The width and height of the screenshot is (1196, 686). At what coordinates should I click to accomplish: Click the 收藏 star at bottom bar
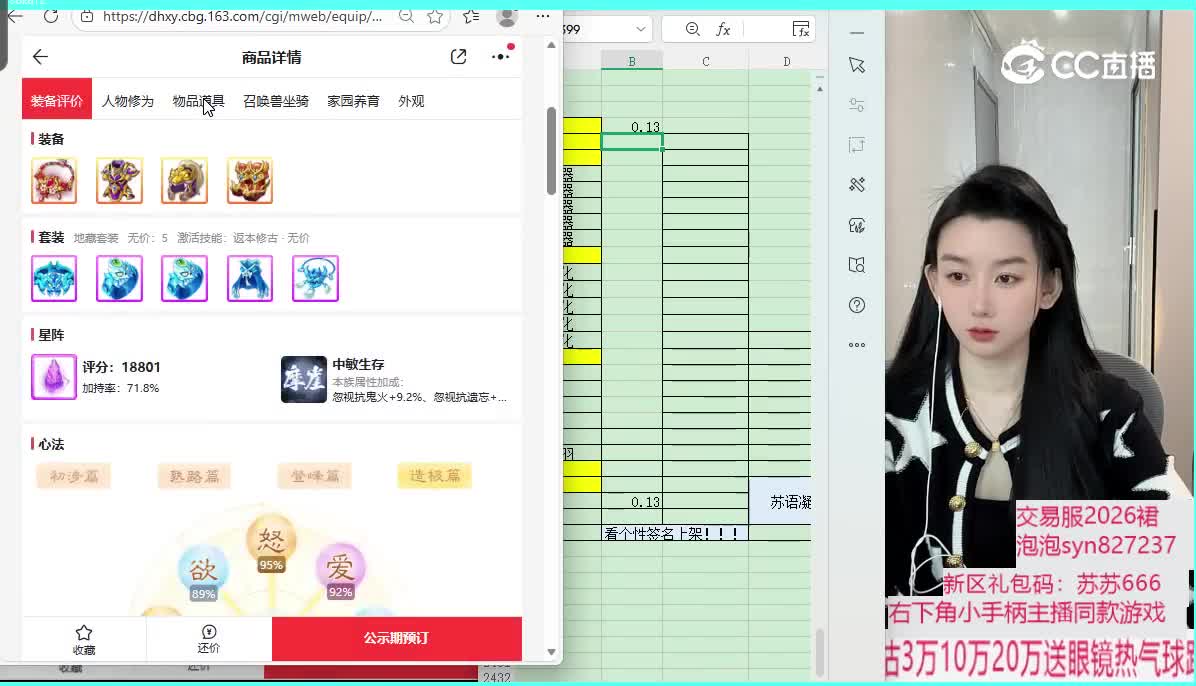84,639
